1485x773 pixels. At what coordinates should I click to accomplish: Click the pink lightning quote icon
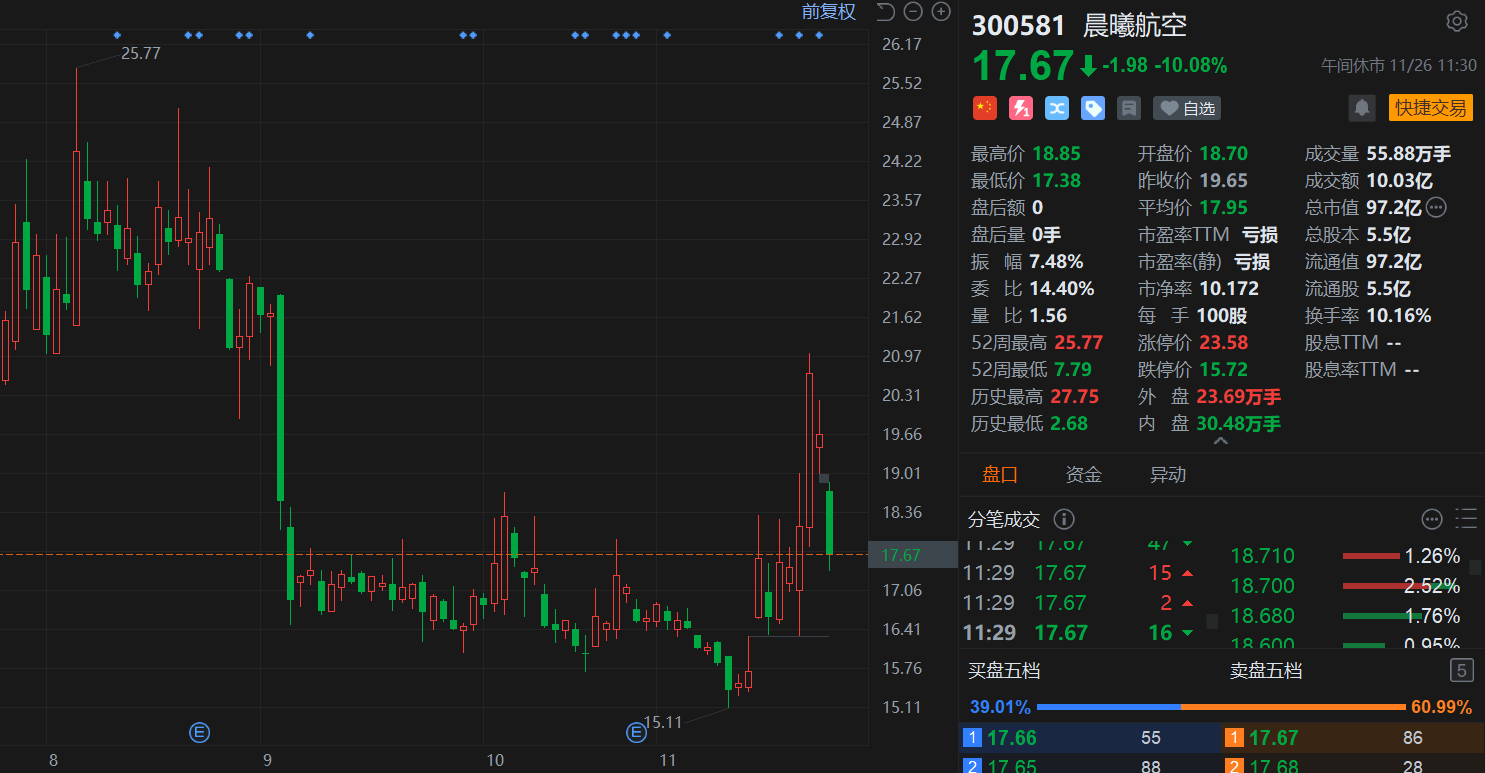click(1020, 108)
